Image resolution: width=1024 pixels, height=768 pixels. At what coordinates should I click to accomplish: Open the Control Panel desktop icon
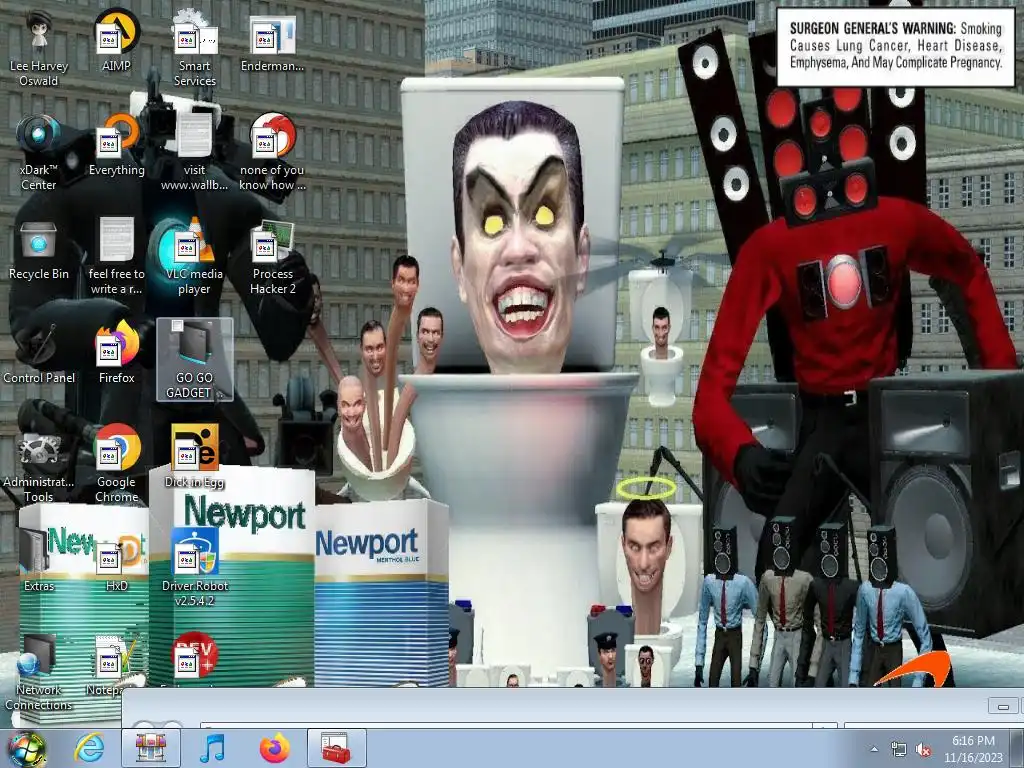39,353
